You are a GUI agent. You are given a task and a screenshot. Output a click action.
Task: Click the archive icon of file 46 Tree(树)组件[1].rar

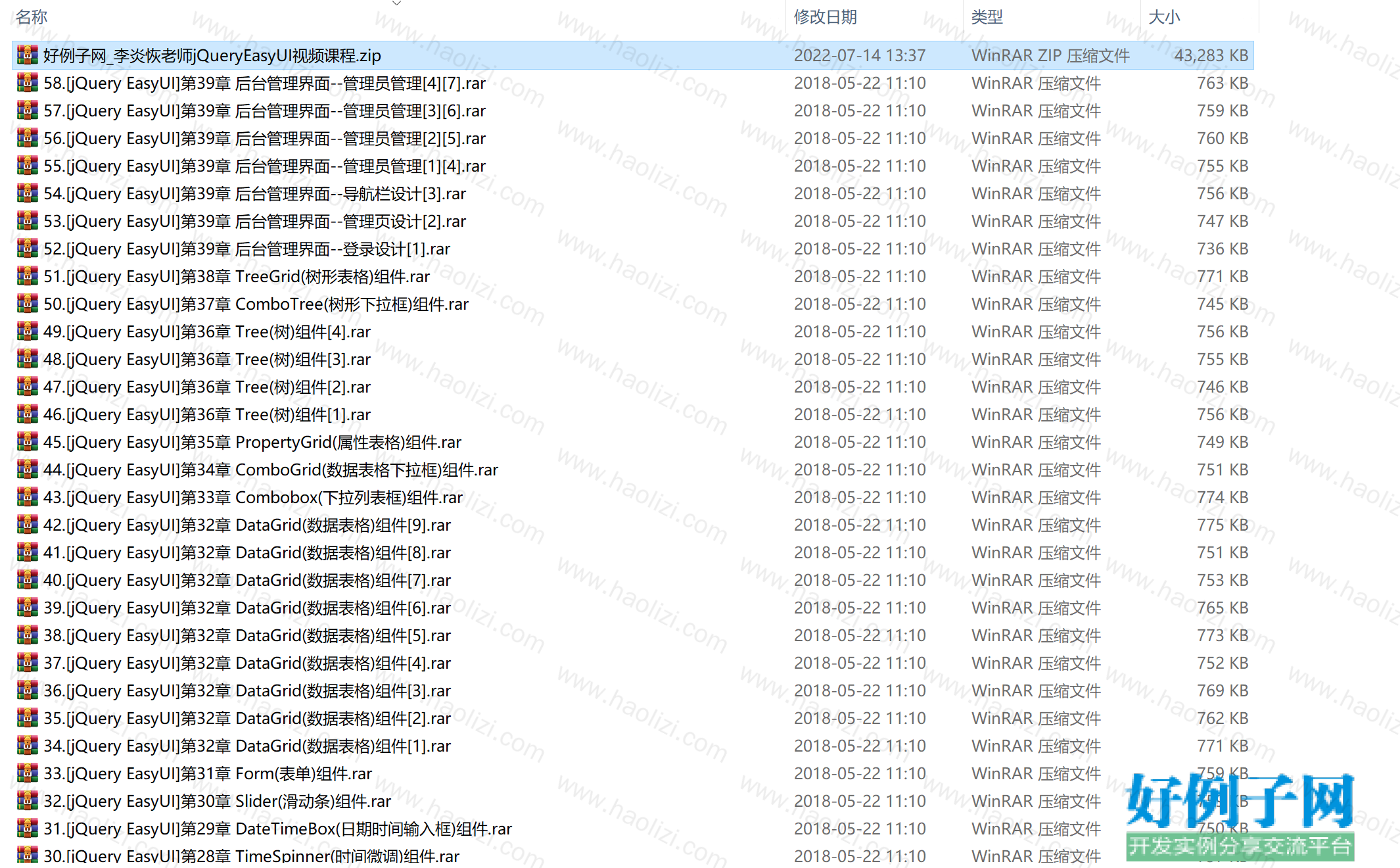pos(27,414)
